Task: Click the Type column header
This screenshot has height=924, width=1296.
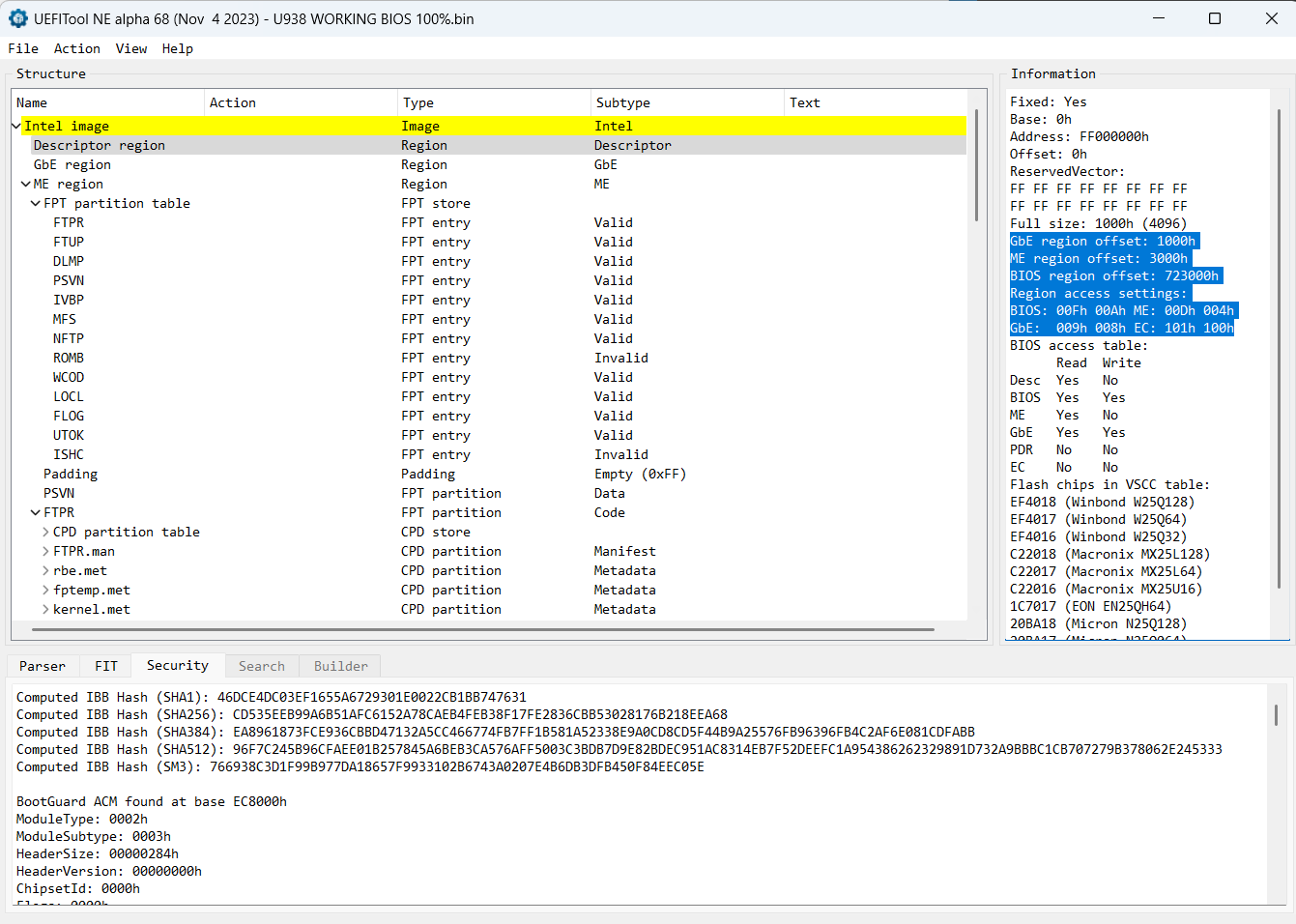Action: pos(495,102)
